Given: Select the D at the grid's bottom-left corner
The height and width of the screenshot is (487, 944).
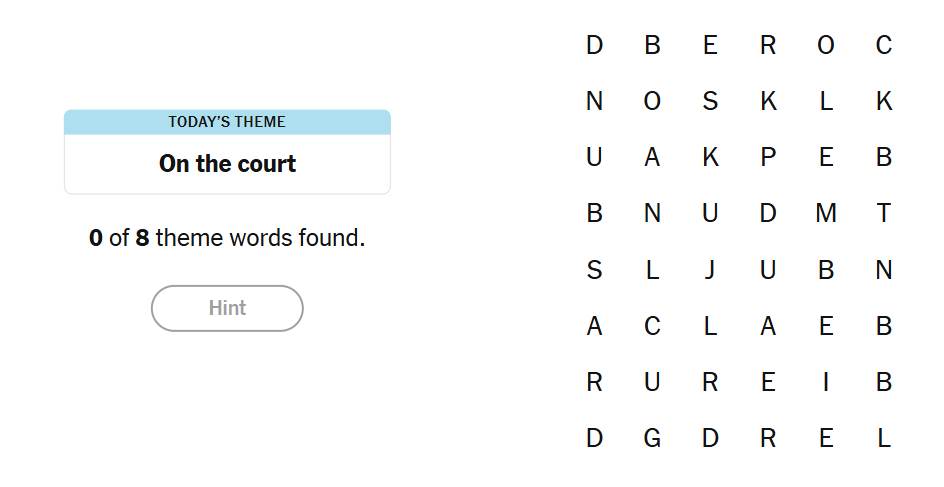Looking at the screenshot, I should point(594,438).
